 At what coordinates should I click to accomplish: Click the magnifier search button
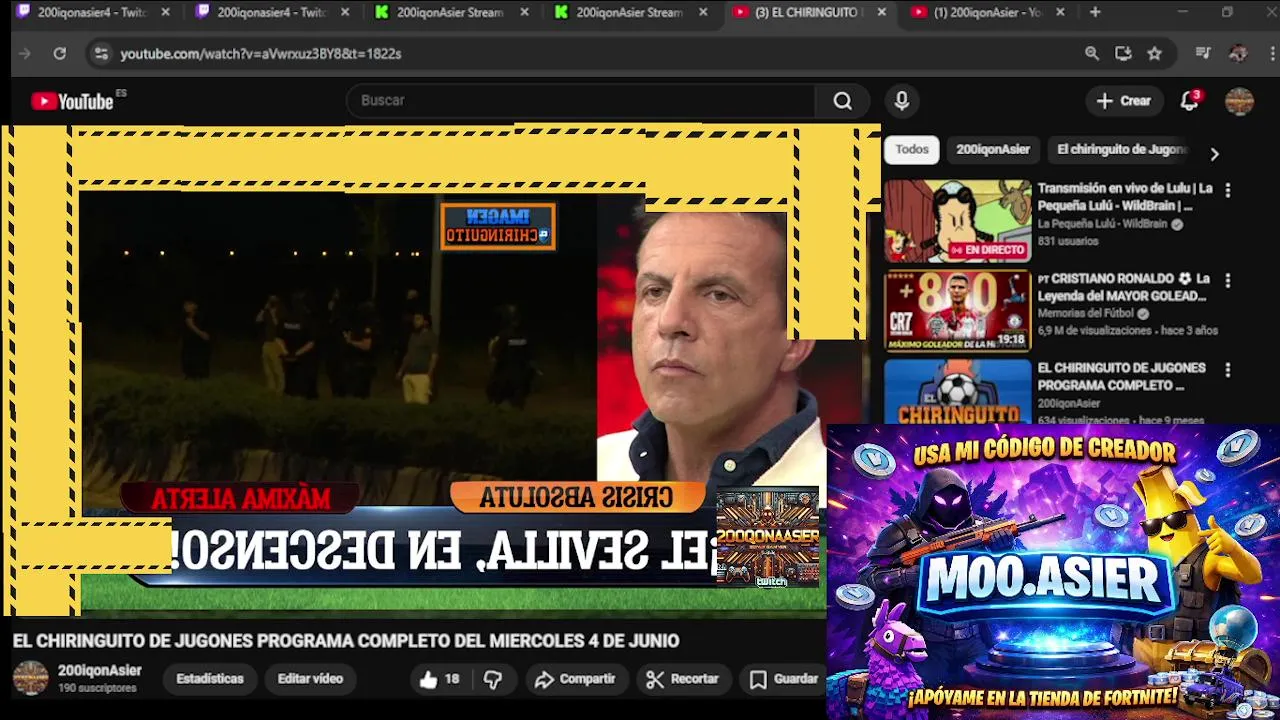point(842,101)
